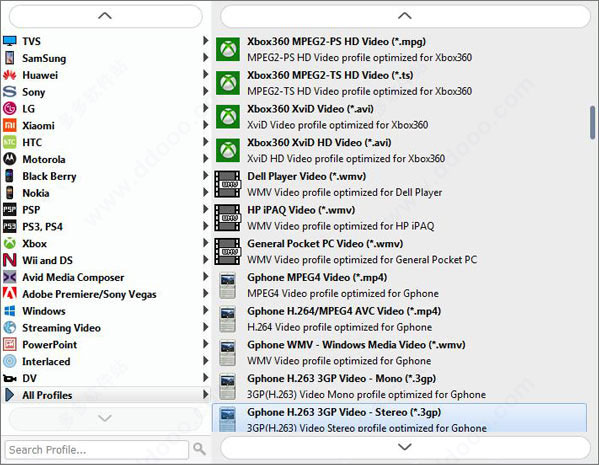Click the Dell Player Video film icon
This screenshot has height=465, width=599.
(x=227, y=184)
